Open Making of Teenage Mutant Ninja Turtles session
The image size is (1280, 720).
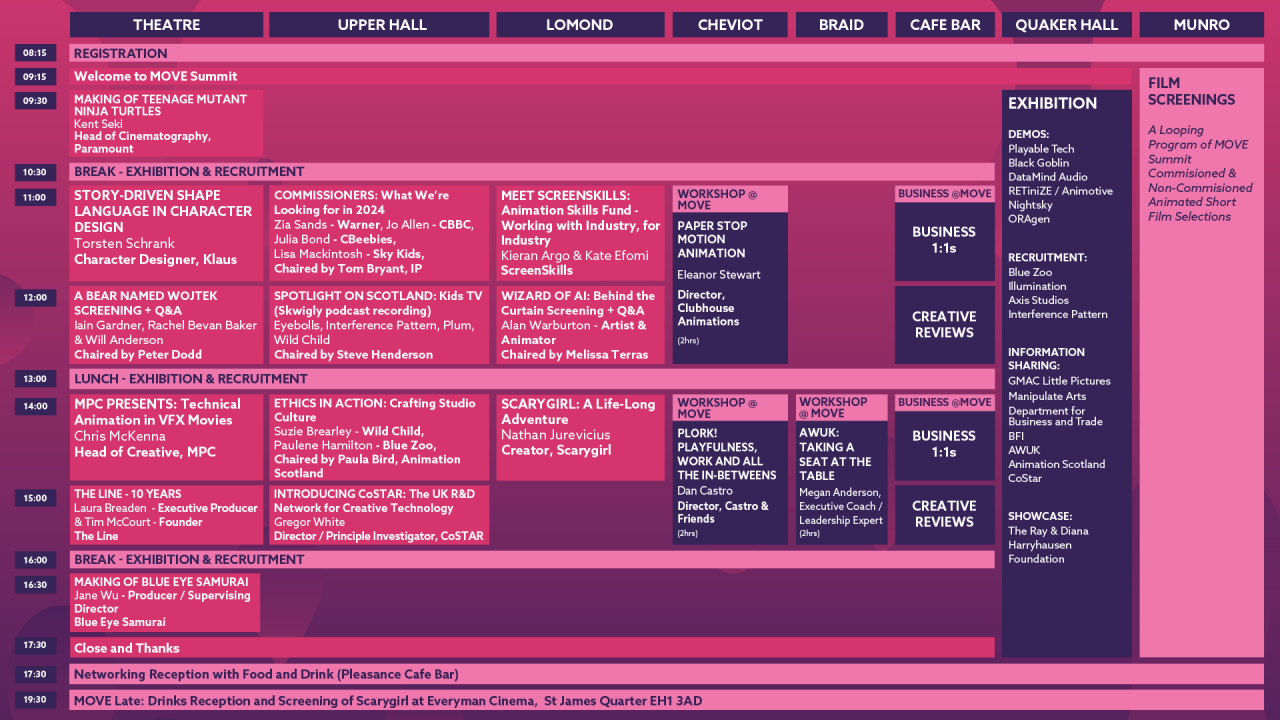pos(166,124)
